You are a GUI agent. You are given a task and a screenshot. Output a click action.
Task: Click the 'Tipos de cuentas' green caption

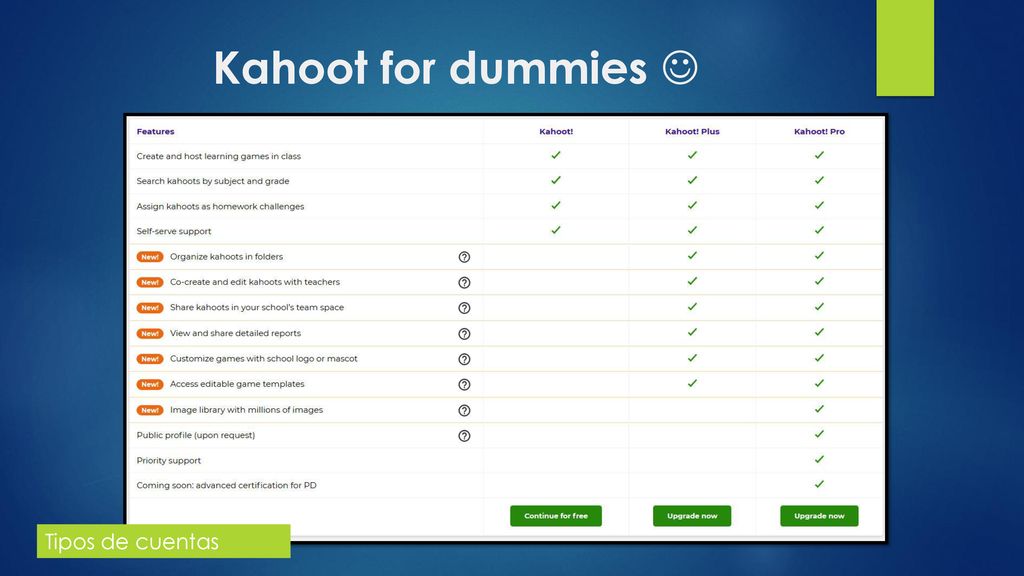pyautogui.click(x=163, y=541)
